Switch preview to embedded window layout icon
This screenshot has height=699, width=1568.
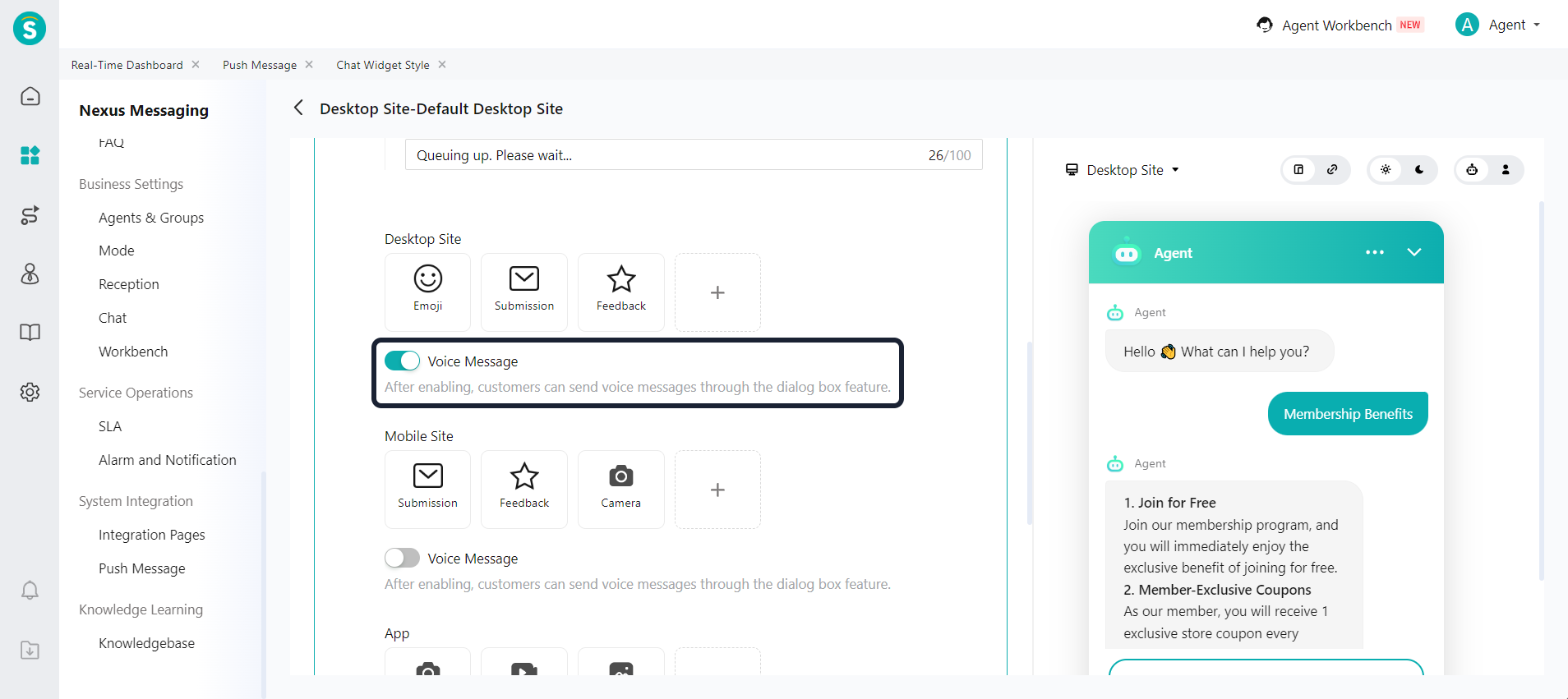click(x=1299, y=170)
